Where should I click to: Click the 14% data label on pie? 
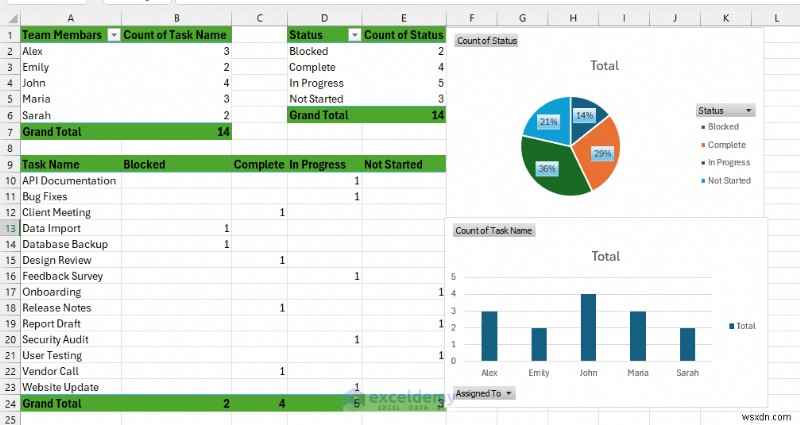pyautogui.click(x=584, y=115)
